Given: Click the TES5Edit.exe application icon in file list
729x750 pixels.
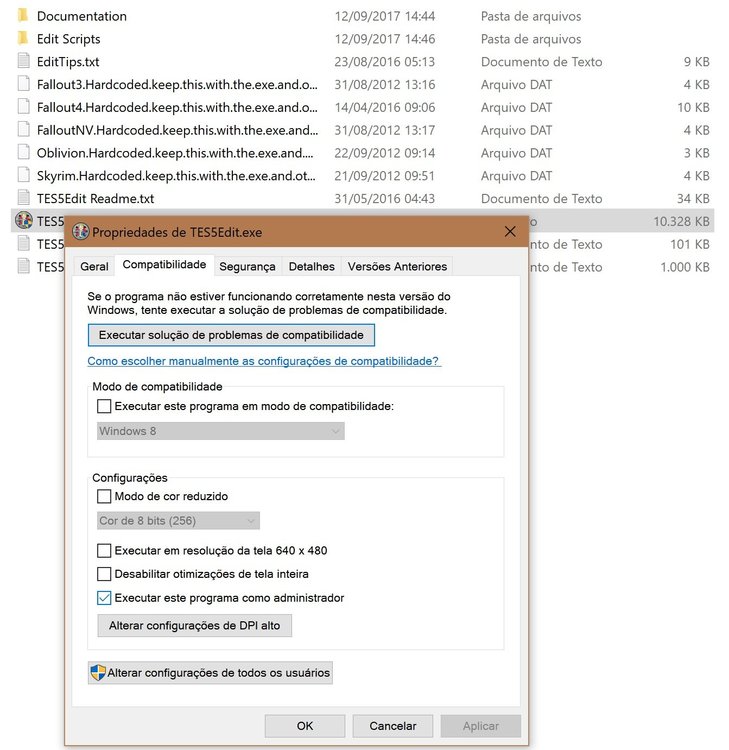Looking at the screenshot, I should click(x=24, y=221).
